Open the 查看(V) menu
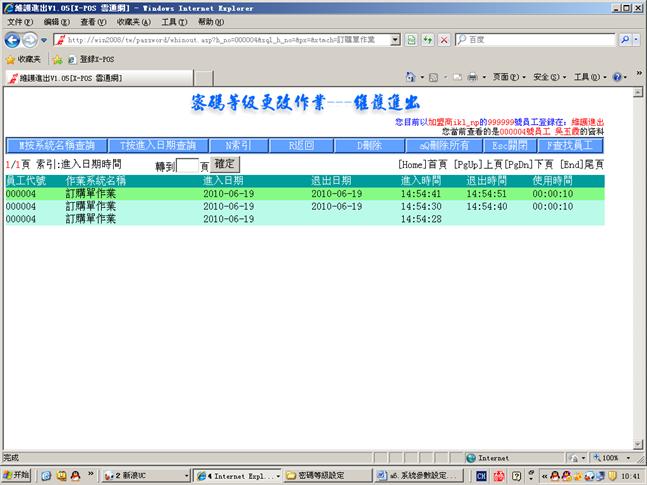 (93, 21)
